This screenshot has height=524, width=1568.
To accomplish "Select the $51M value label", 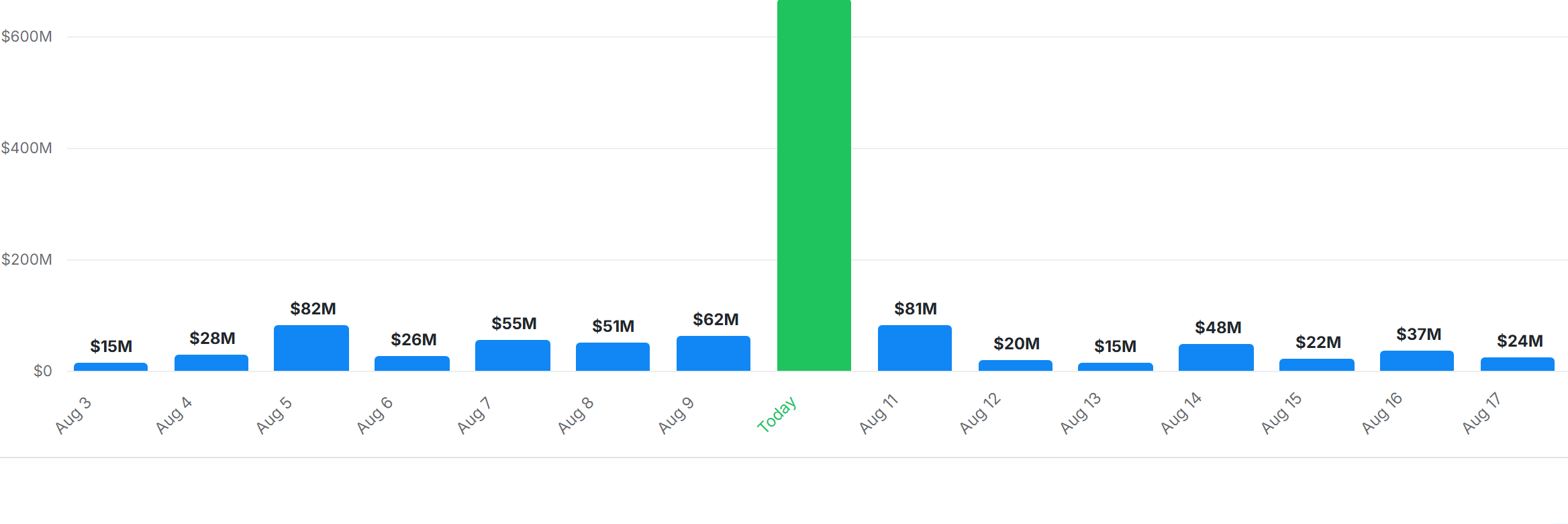I will (614, 326).
